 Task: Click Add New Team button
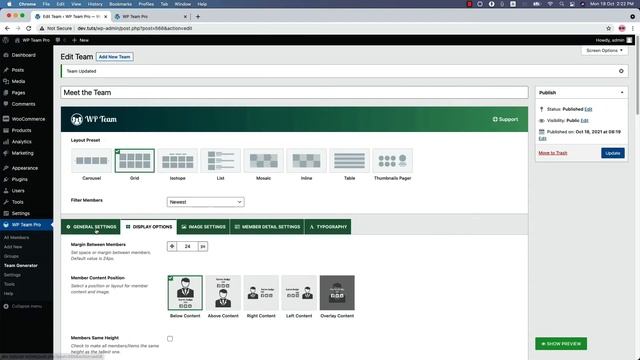(x=115, y=57)
